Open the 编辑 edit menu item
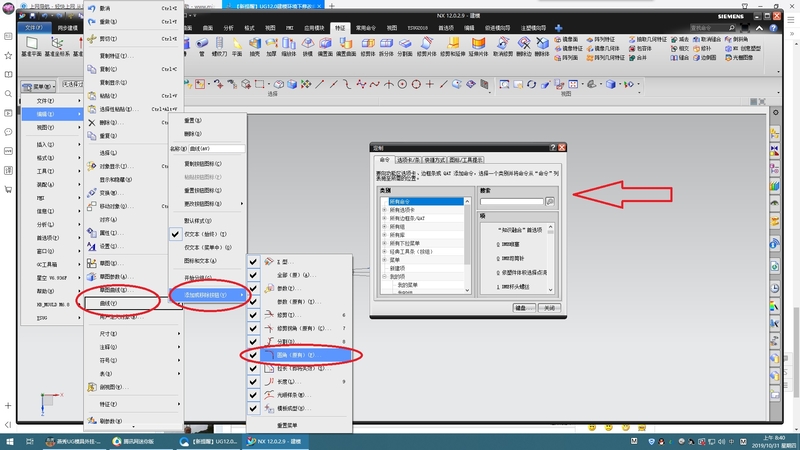Viewport: 800px width, 450px height. tap(52, 114)
